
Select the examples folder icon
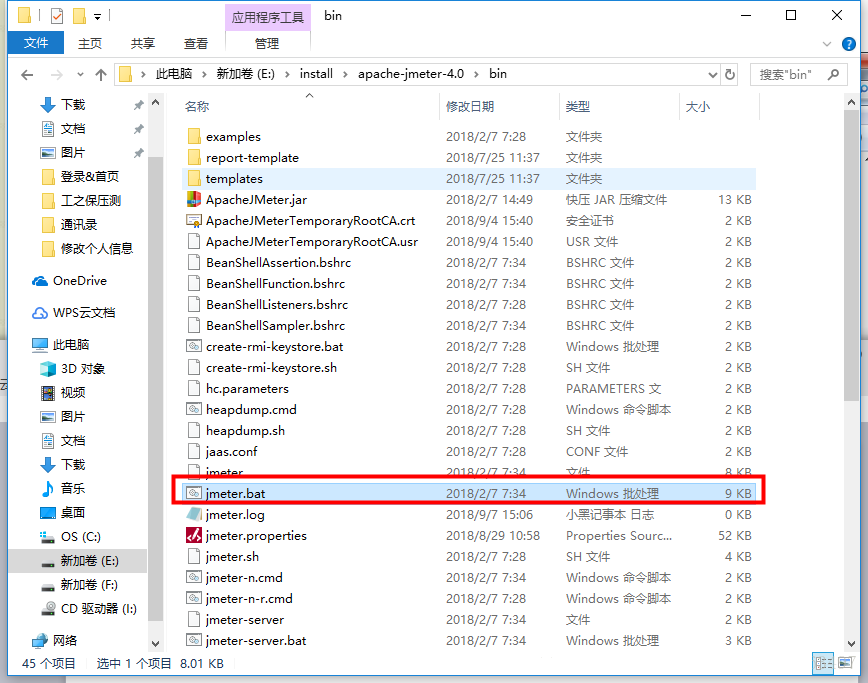pos(194,136)
